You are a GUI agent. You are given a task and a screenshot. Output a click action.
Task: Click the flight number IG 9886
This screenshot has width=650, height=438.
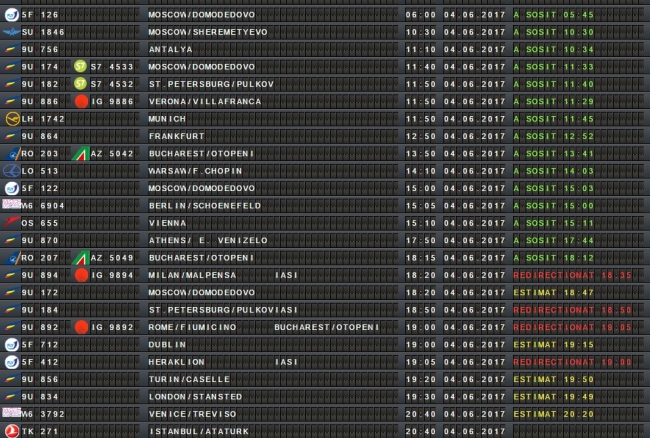112,102
